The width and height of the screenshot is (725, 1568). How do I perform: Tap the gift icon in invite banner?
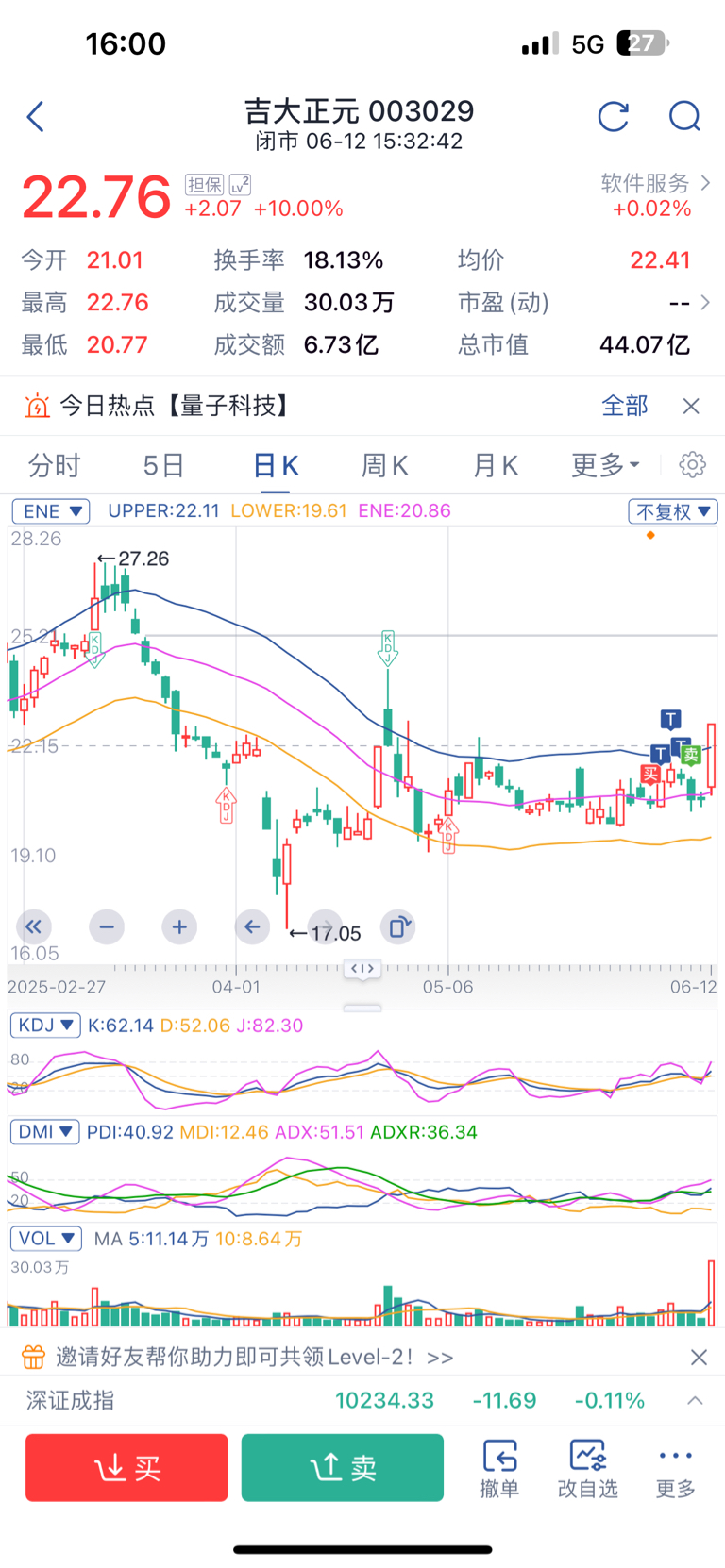point(33,1357)
